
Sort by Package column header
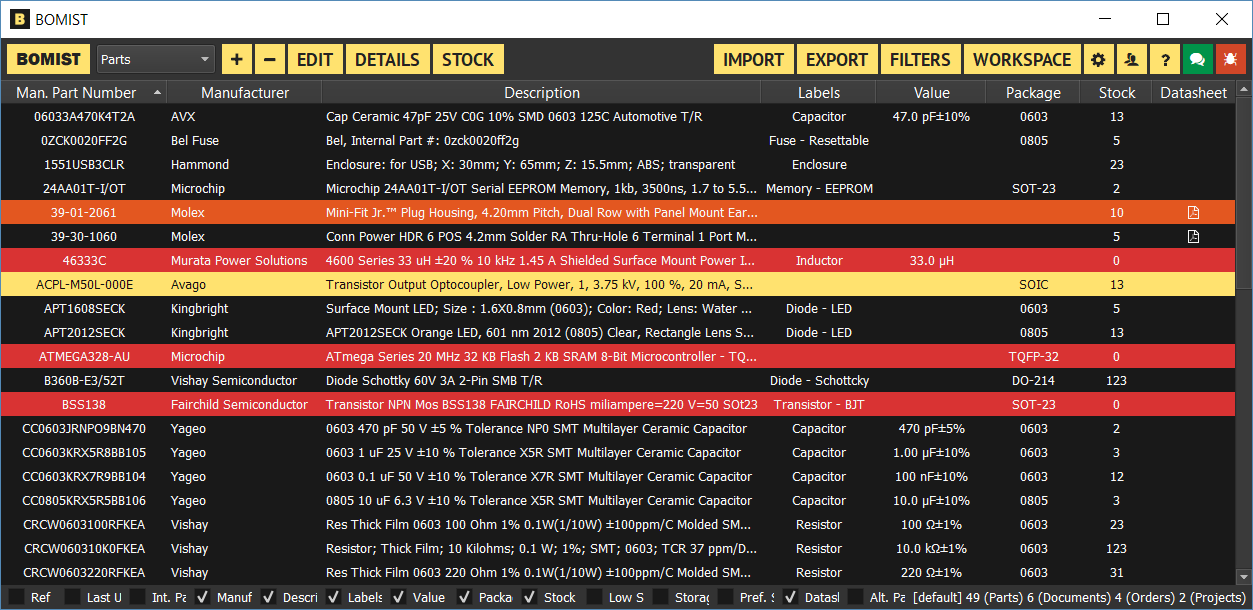[1033, 93]
